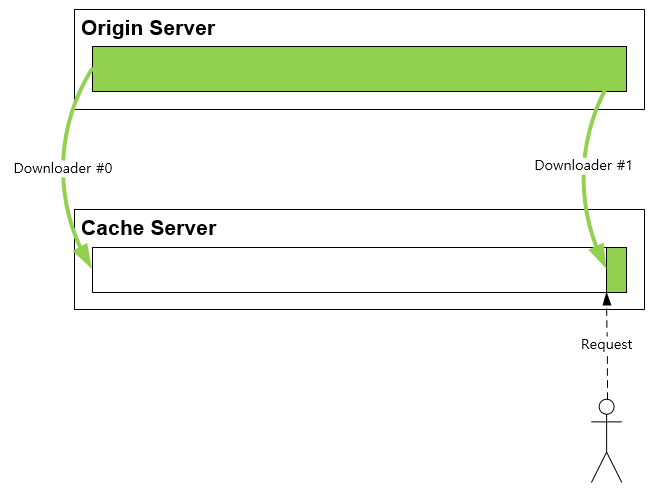
Task: Click the Downloader #0 label
Action: [63, 168]
